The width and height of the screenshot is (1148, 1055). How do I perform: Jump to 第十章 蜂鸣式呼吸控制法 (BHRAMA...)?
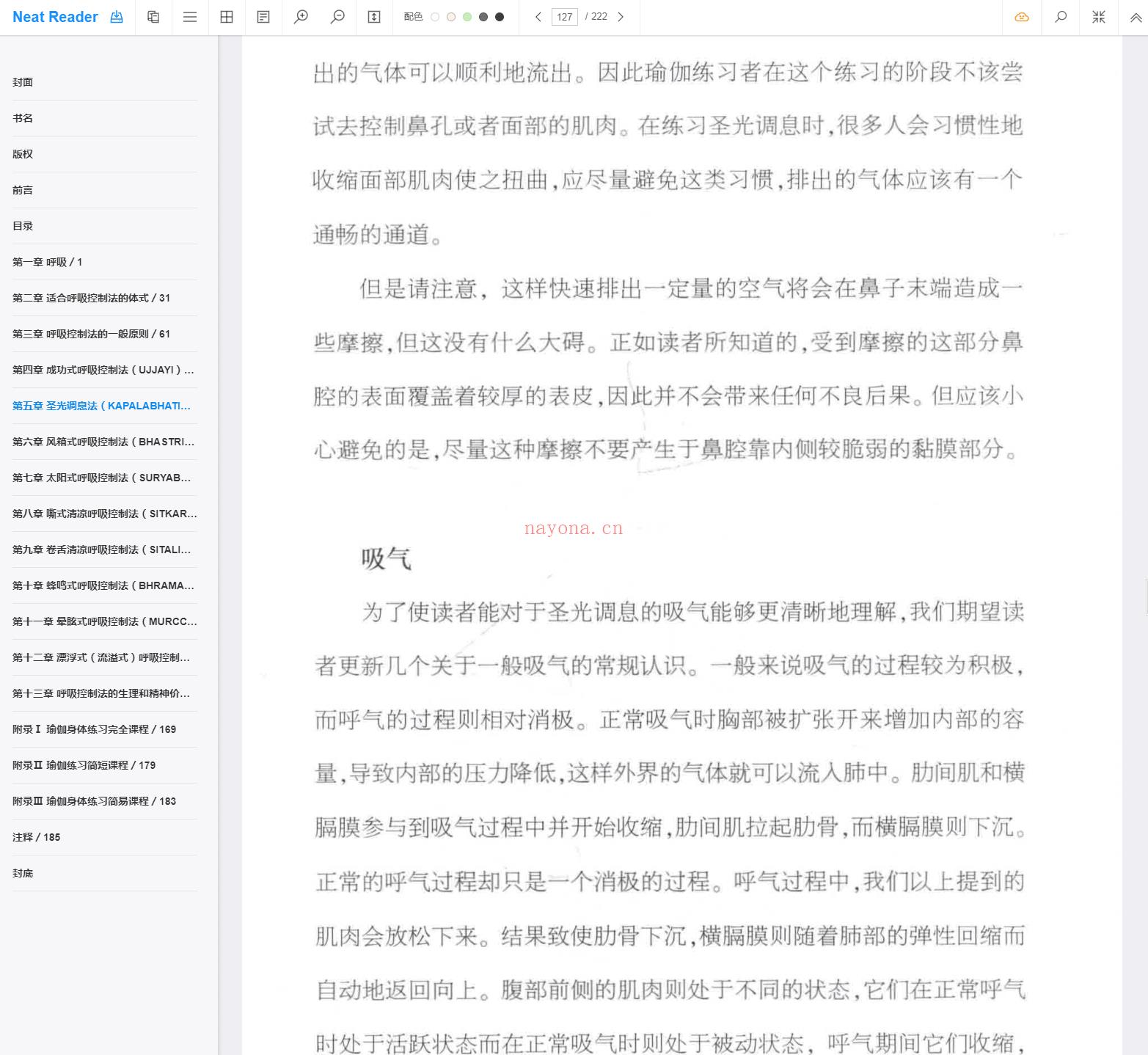(104, 585)
